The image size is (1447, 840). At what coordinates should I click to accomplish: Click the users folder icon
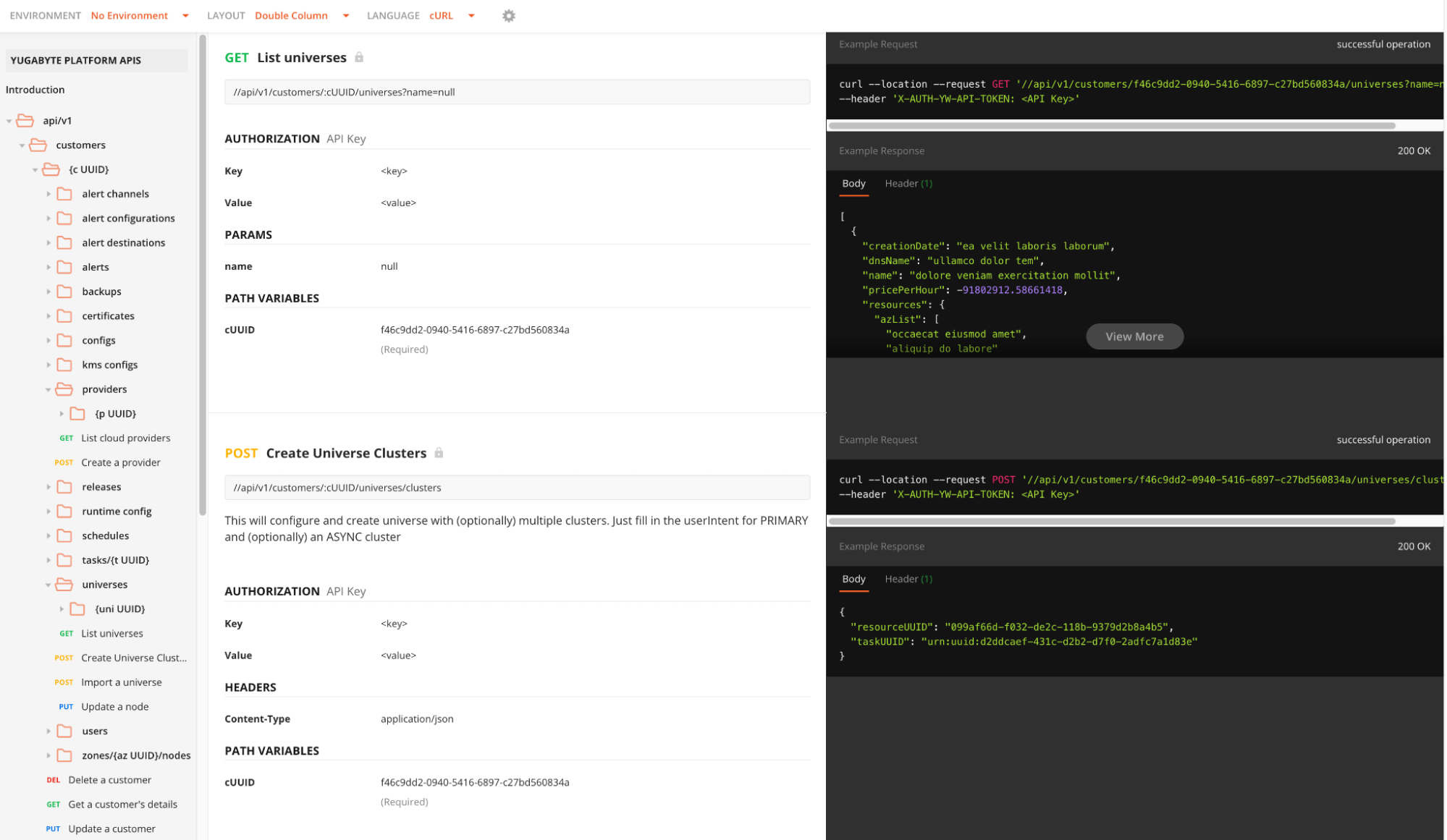pyautogui.click(x=64, y=731)
